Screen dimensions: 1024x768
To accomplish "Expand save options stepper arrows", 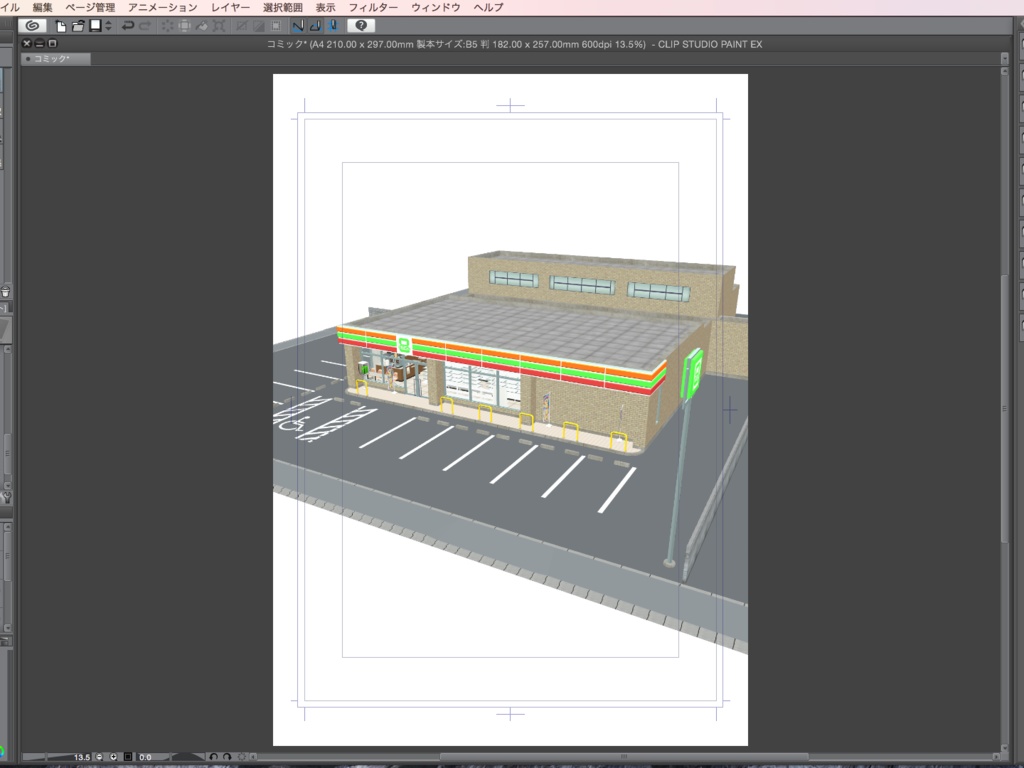I will click(108, 25).
